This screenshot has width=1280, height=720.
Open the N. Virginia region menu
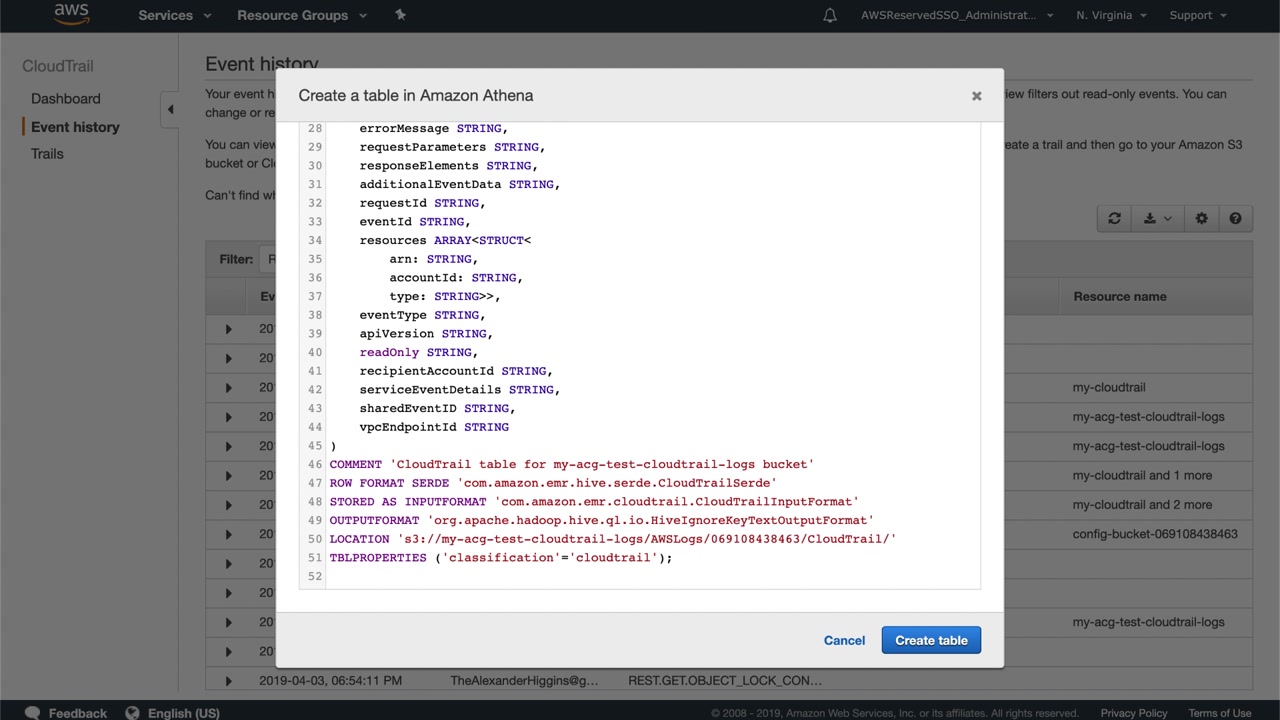click(1111, 15)
